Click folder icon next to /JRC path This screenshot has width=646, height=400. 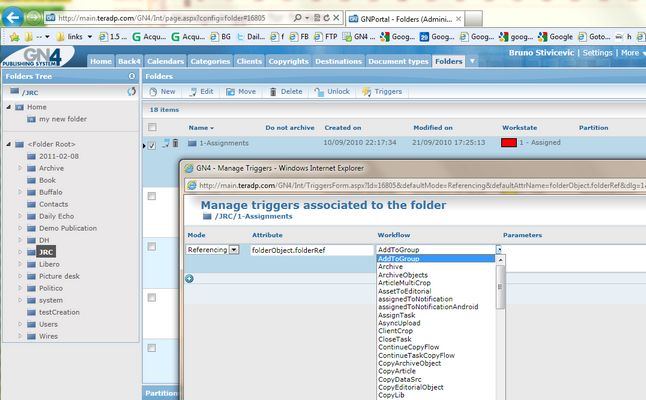click(x=14, y=91)
